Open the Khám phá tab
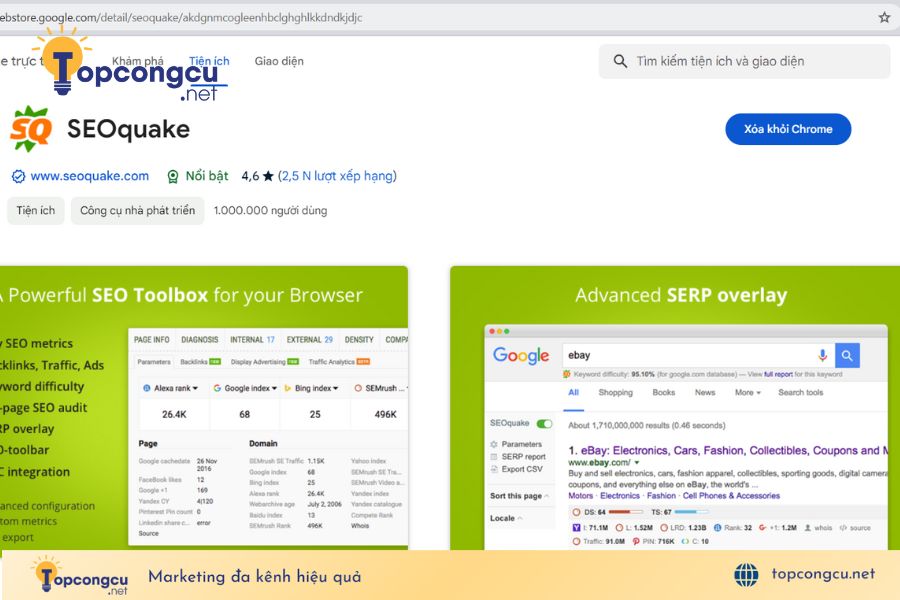 (x=138, y=60)
